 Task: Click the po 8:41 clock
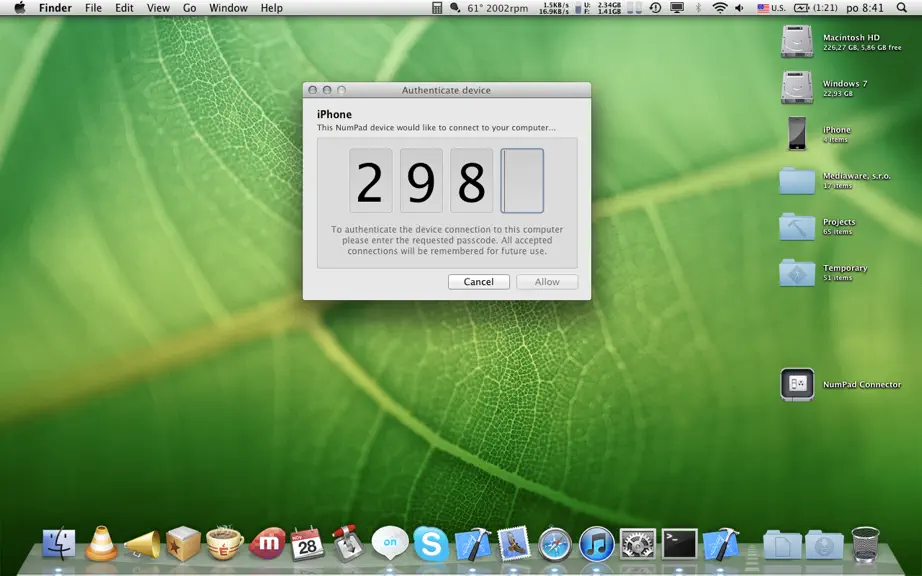pyautogui.click(x=865, y=8)
